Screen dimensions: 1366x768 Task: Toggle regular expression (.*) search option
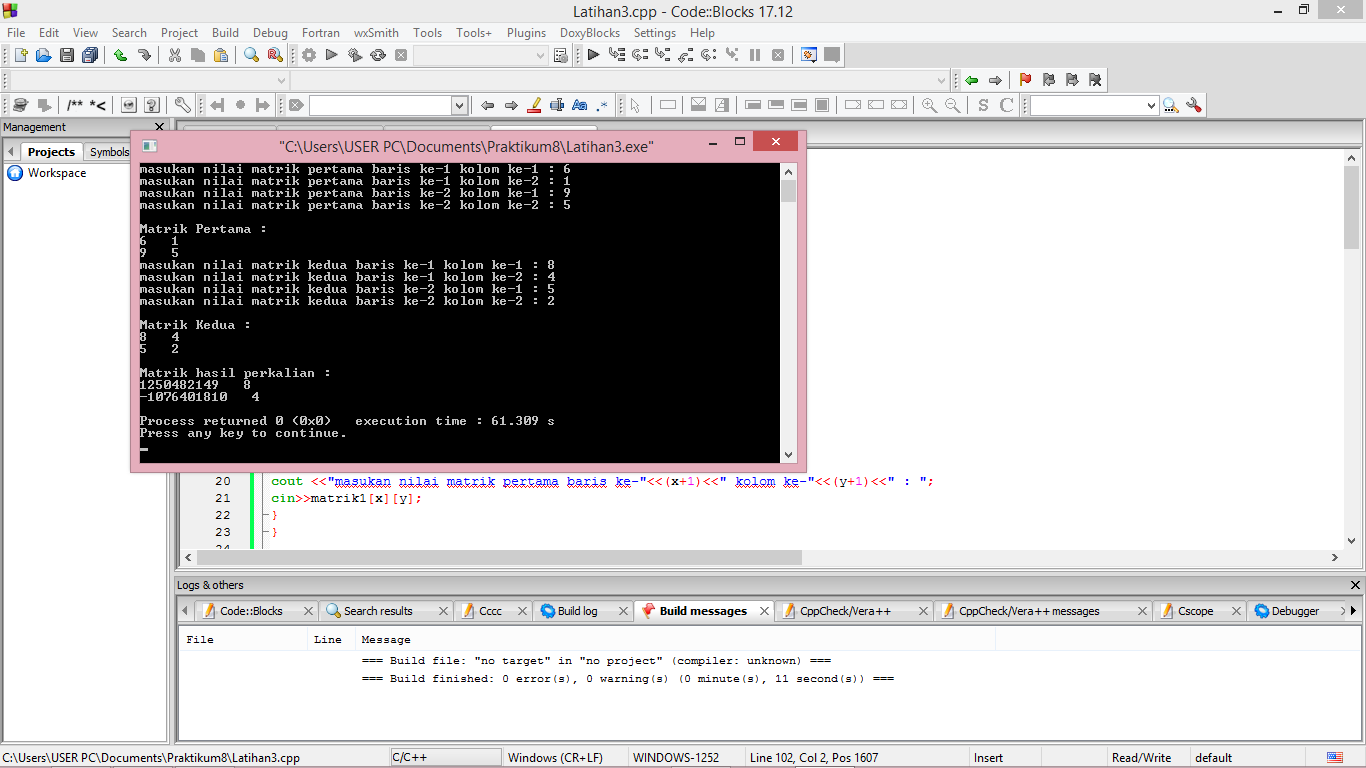coord(602,105)
